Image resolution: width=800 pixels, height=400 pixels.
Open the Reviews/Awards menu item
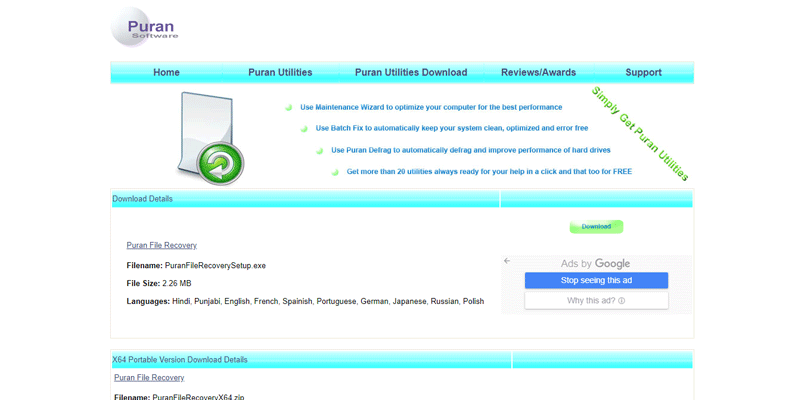click(x=538, y=72)
